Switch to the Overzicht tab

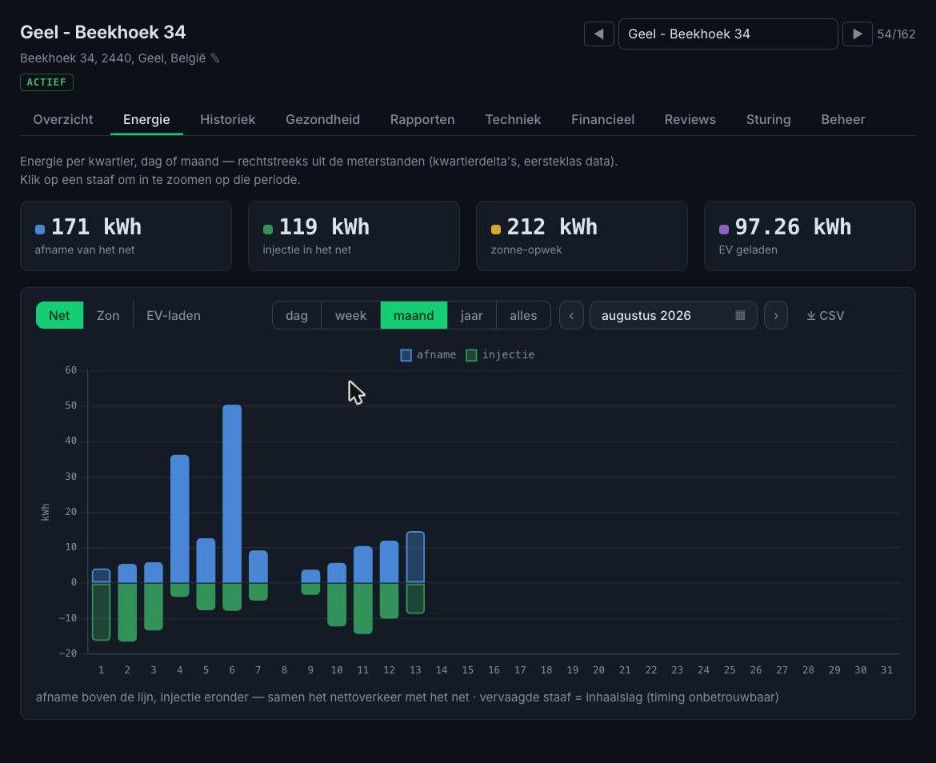point(63,119)
